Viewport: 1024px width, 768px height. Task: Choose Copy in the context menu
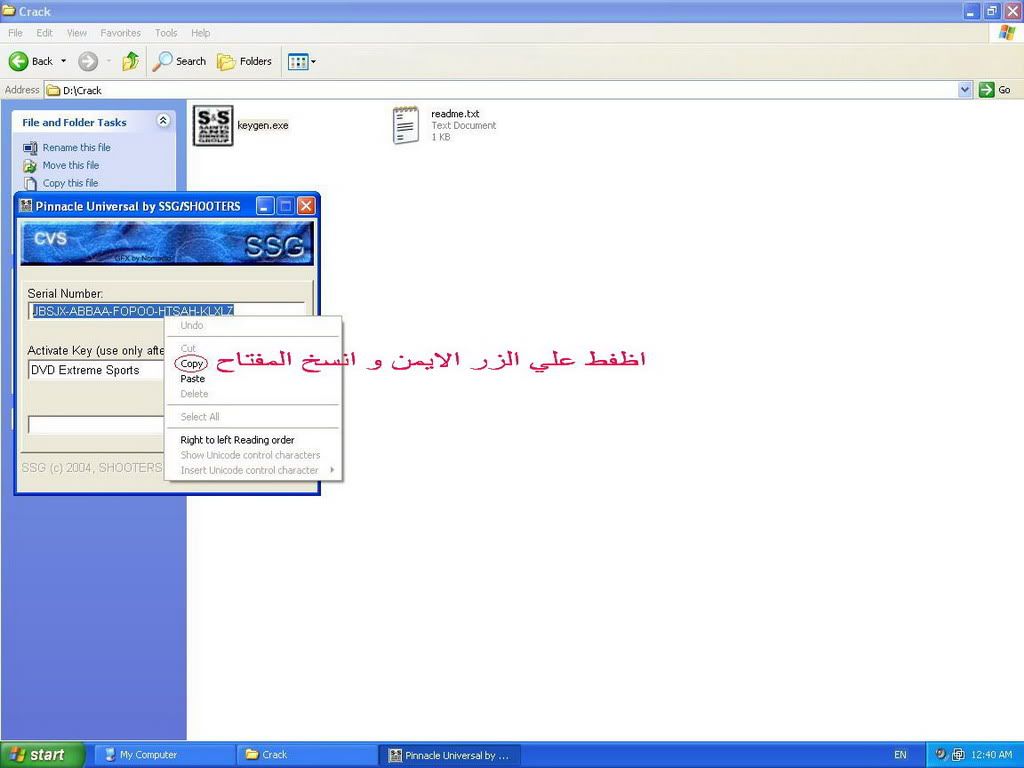click(191, 364)
